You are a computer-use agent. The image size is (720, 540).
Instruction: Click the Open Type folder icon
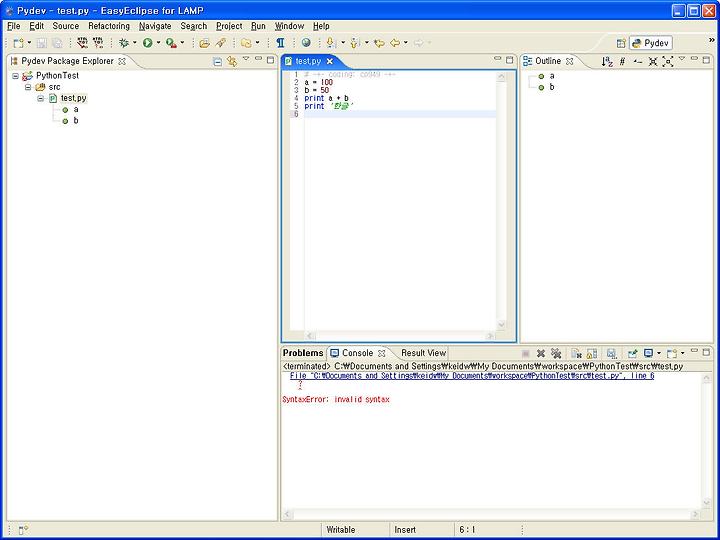tap(204, 43)
